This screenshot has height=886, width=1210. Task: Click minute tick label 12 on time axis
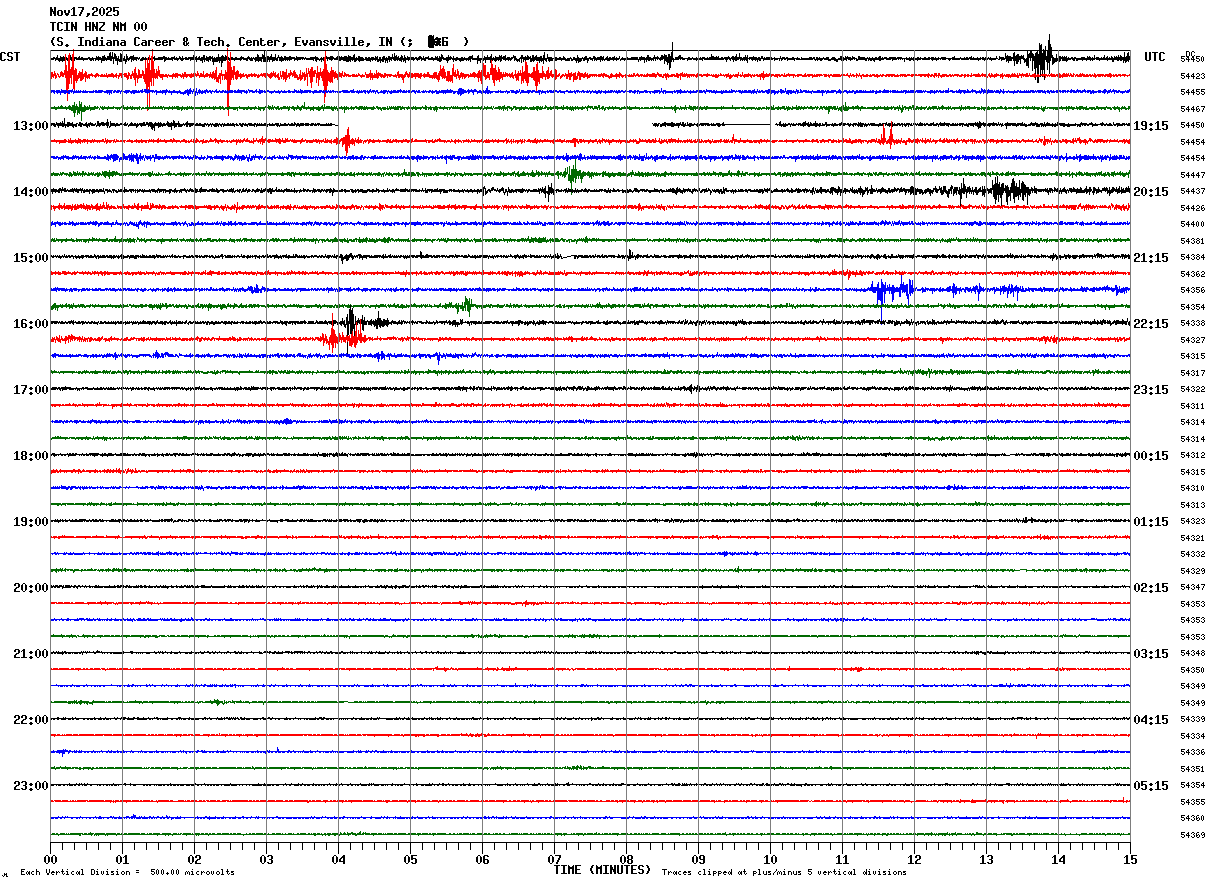pyautogui.click(x=914, y=859)
